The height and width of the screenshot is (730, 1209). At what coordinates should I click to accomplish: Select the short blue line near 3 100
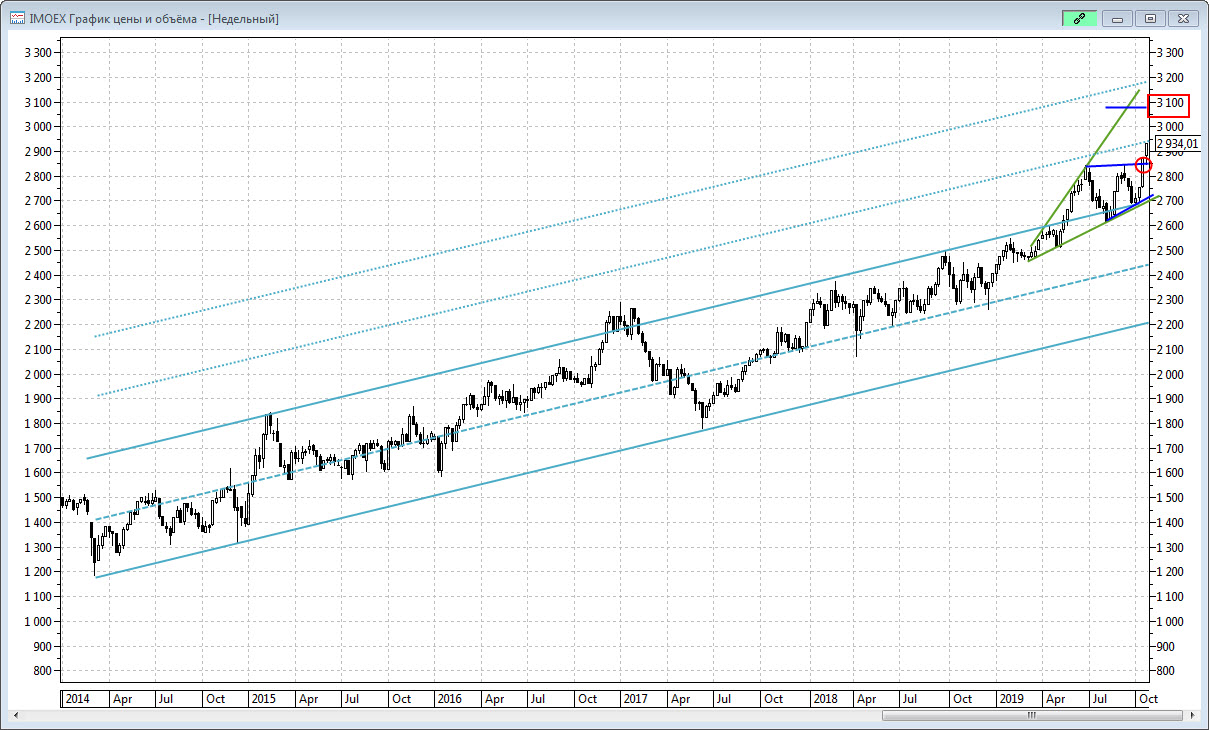click(x=1125, y=107)
